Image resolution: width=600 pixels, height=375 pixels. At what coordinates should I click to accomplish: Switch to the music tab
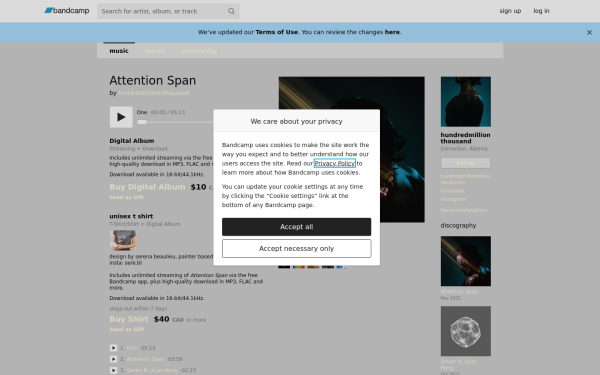(119, 51)
